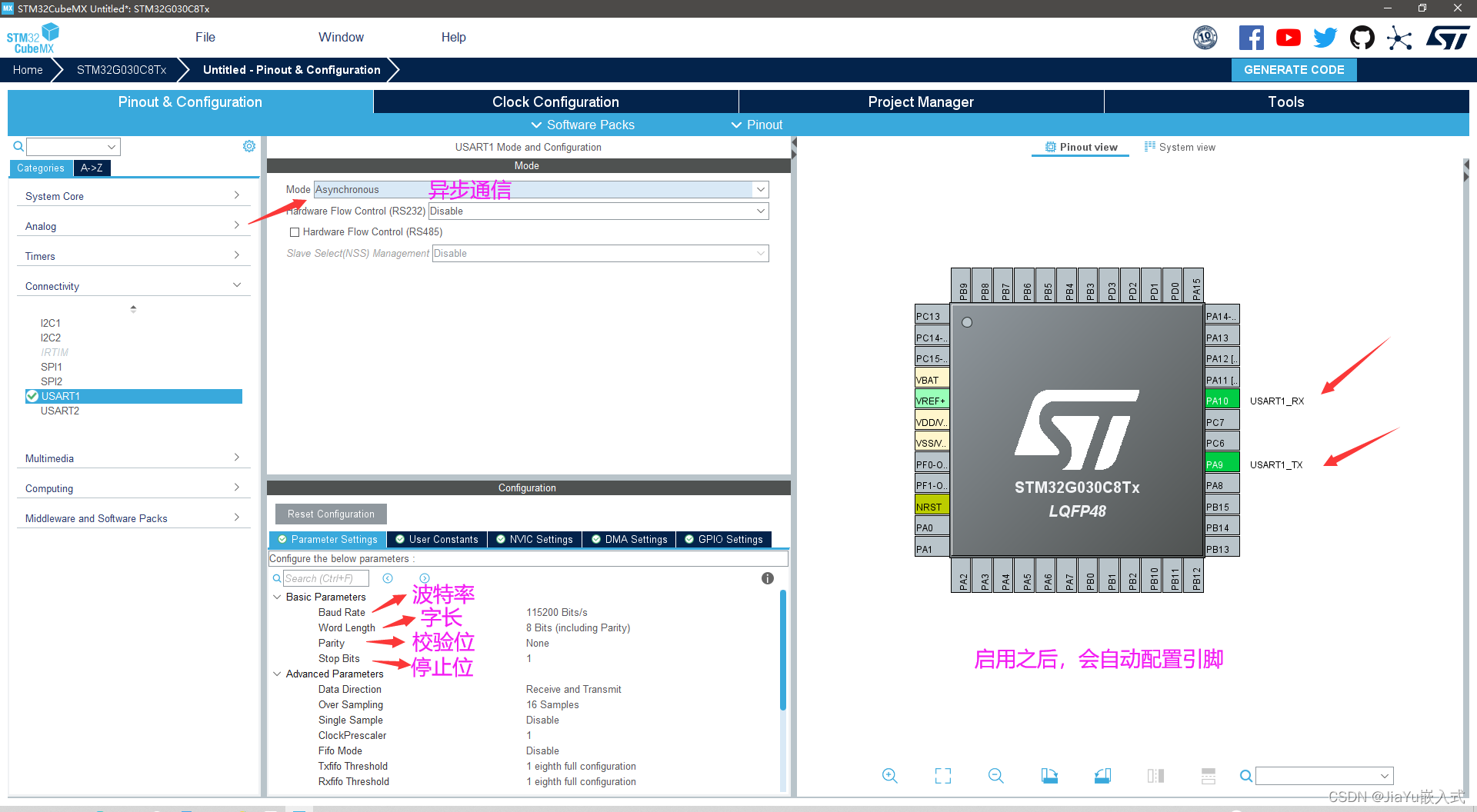1477x812 pixels.
Task: Zoom in on the chip pinout
Action: (x=890, y=776)
